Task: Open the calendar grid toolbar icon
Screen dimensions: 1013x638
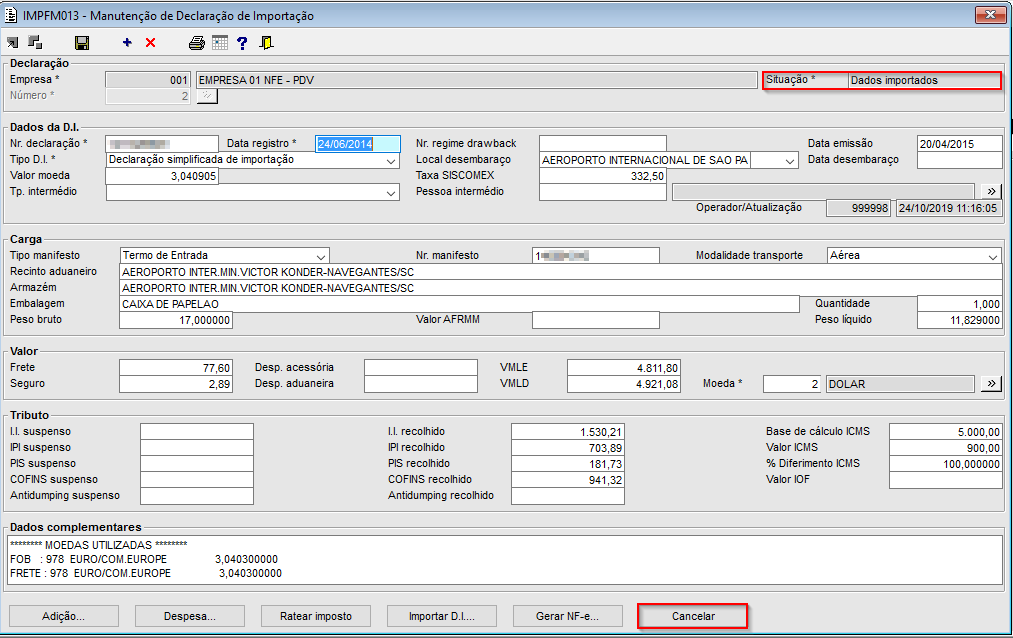Action: coord(220,43)
